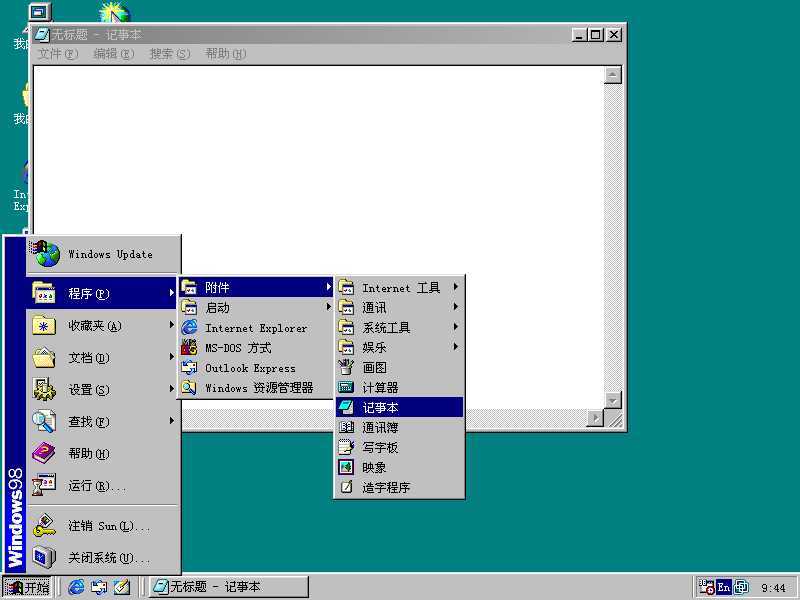
Task: Click Notepad horizontal scrollbar right arrow
Action: 594,419
